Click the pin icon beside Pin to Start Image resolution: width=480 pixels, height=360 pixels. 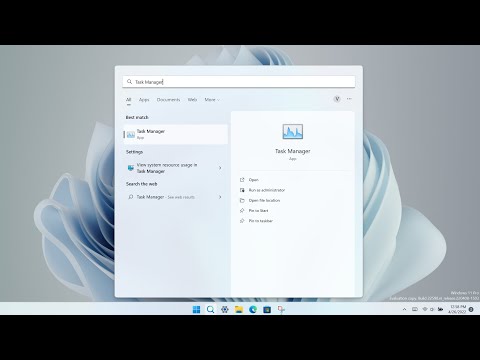(242, 211)
